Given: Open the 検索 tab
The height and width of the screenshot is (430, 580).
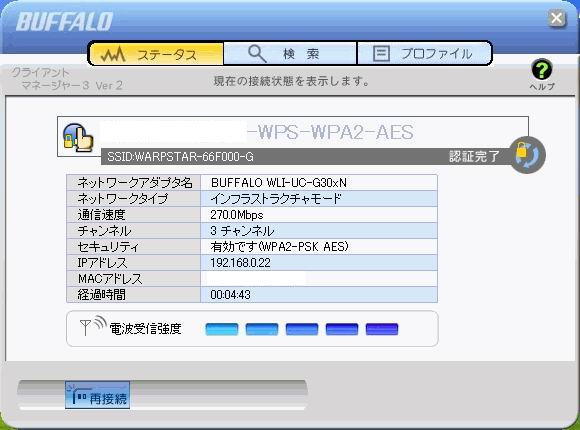Looking at the screenshot, I should tap(290, 54).
